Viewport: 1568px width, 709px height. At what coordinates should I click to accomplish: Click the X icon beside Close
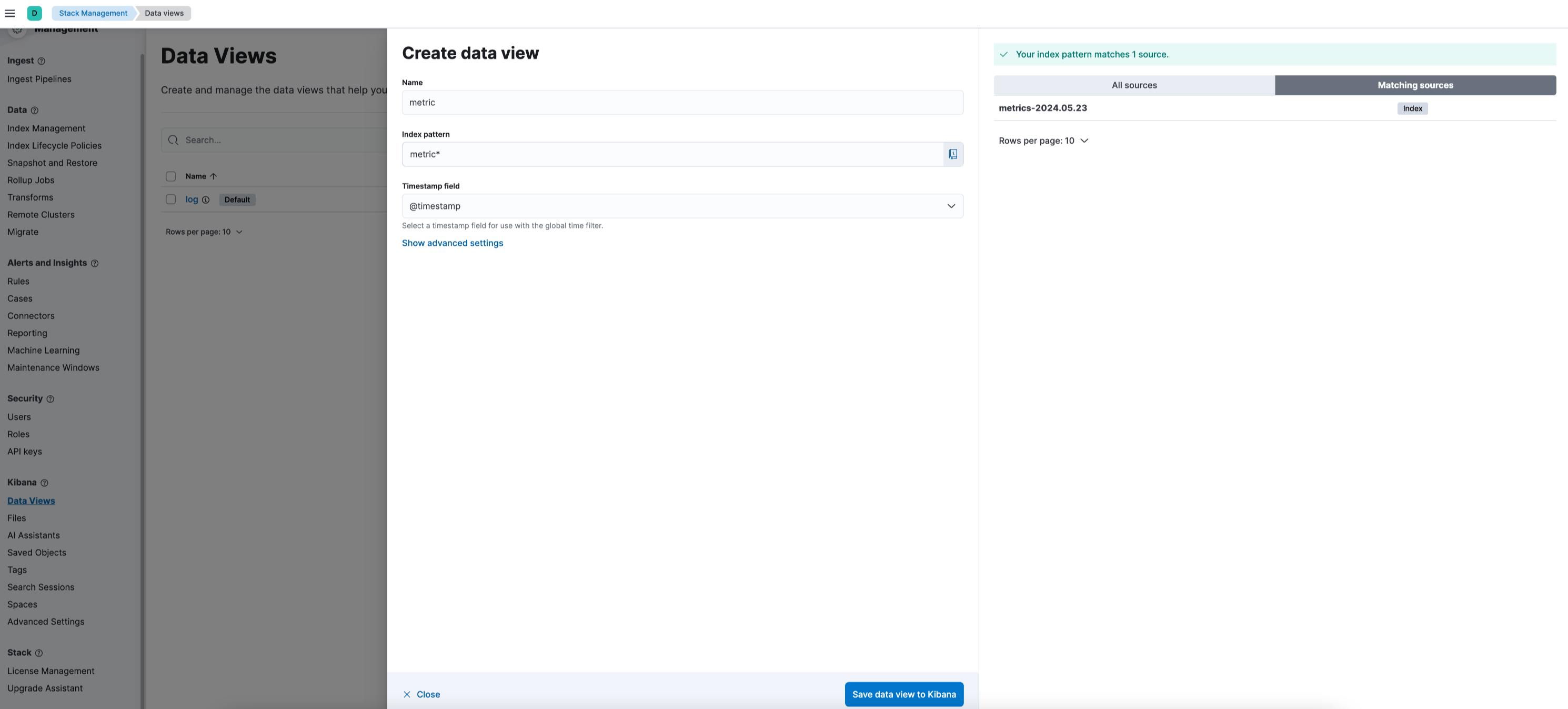pos(407,694)
